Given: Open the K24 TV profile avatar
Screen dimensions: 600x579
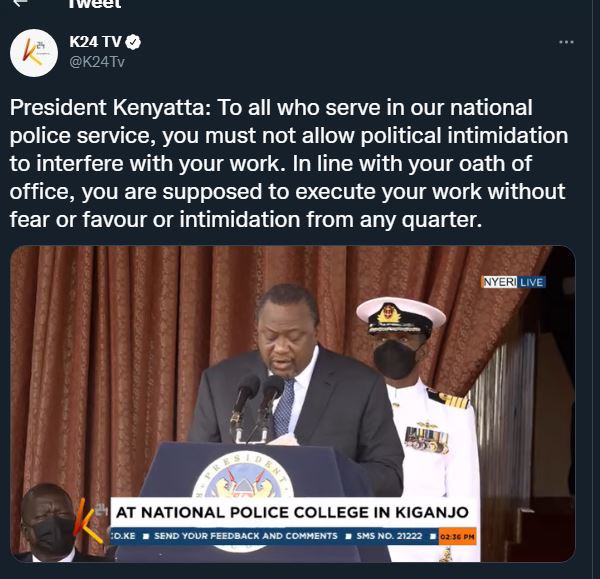Looking at the screenshot, I should point(34,53).
